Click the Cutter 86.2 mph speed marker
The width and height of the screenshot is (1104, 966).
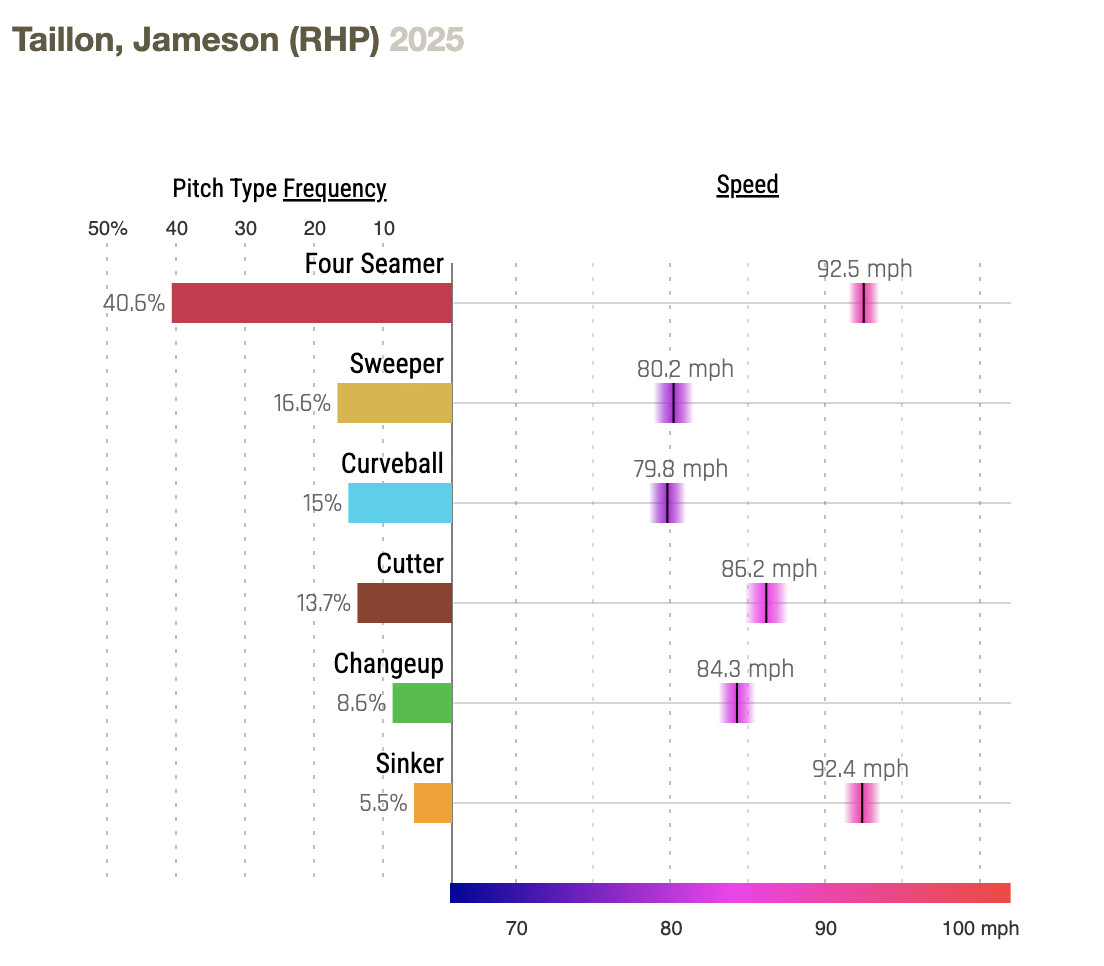click(766, 603)
